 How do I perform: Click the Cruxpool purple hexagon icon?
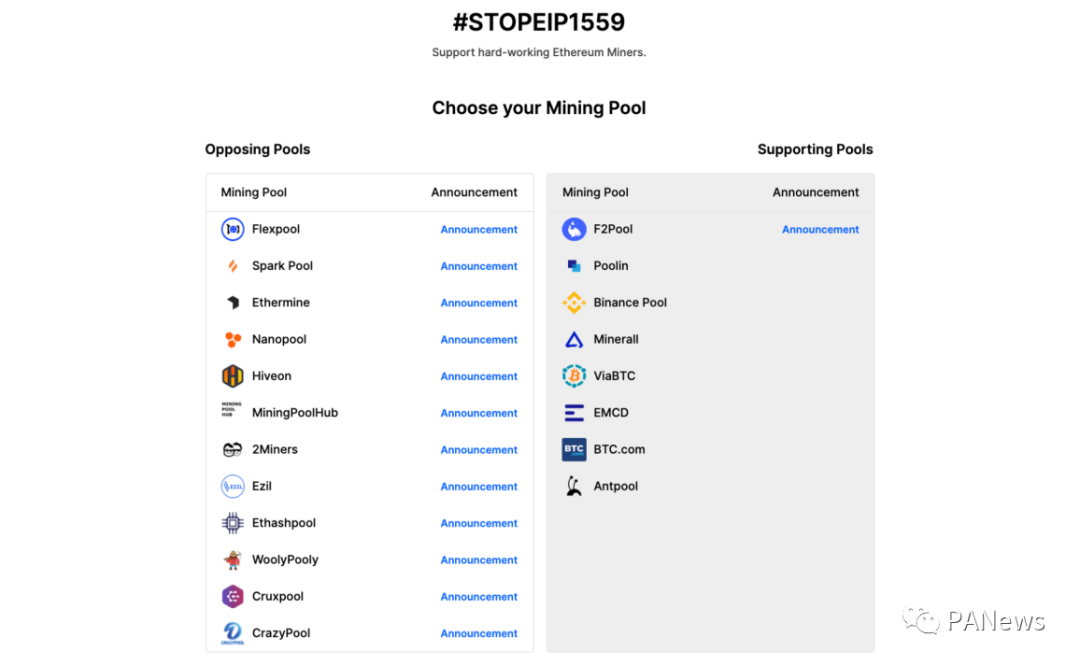[x=232, y=596]
